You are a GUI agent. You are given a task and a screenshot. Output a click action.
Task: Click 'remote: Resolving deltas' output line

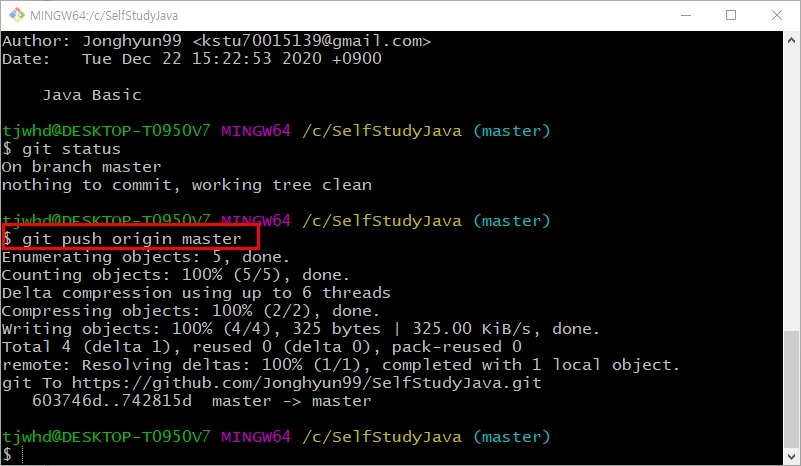tap(341, 365)
